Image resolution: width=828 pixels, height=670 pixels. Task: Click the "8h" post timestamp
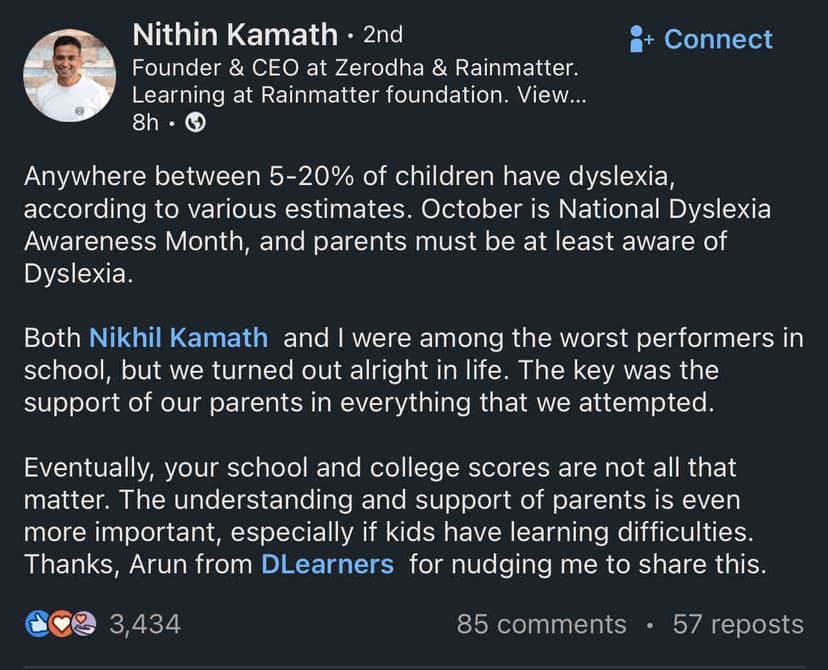148,122
